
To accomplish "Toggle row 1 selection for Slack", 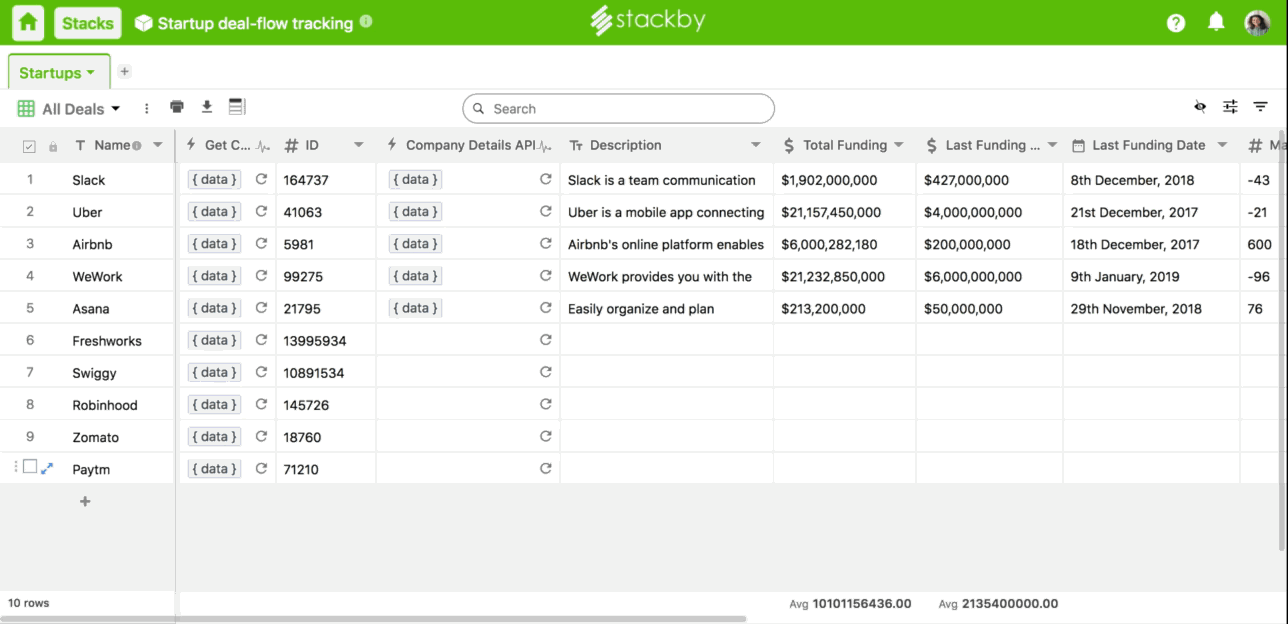I will pos(29,179).
